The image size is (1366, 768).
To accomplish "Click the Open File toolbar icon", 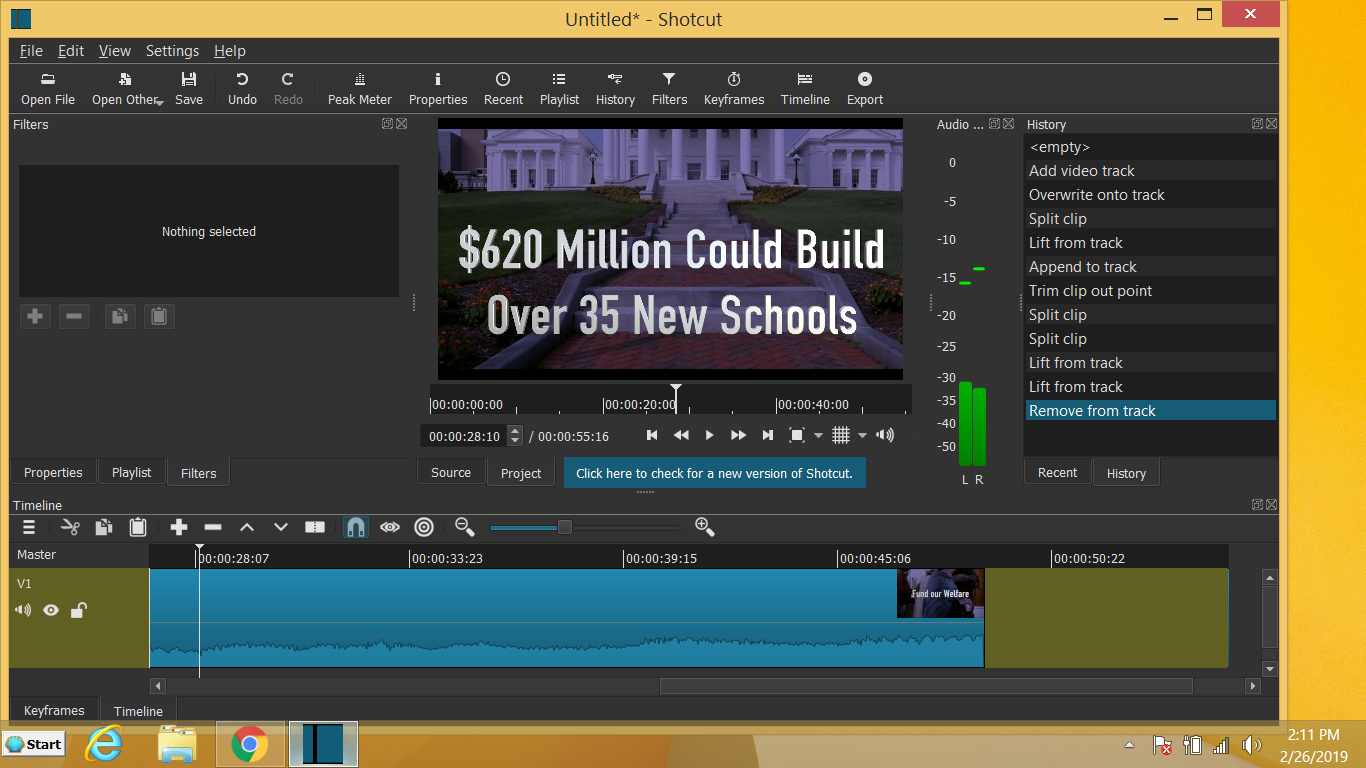I will pos(48,88).
